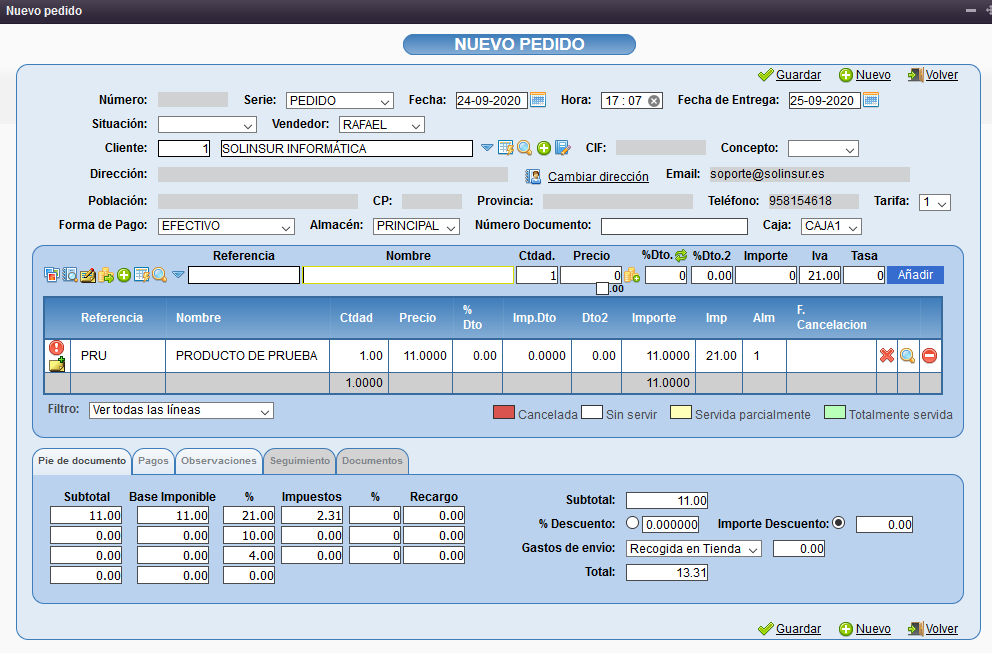Click the address book icon beside Cambiar dirección
The image size is (992, 653).
(533, 177)
